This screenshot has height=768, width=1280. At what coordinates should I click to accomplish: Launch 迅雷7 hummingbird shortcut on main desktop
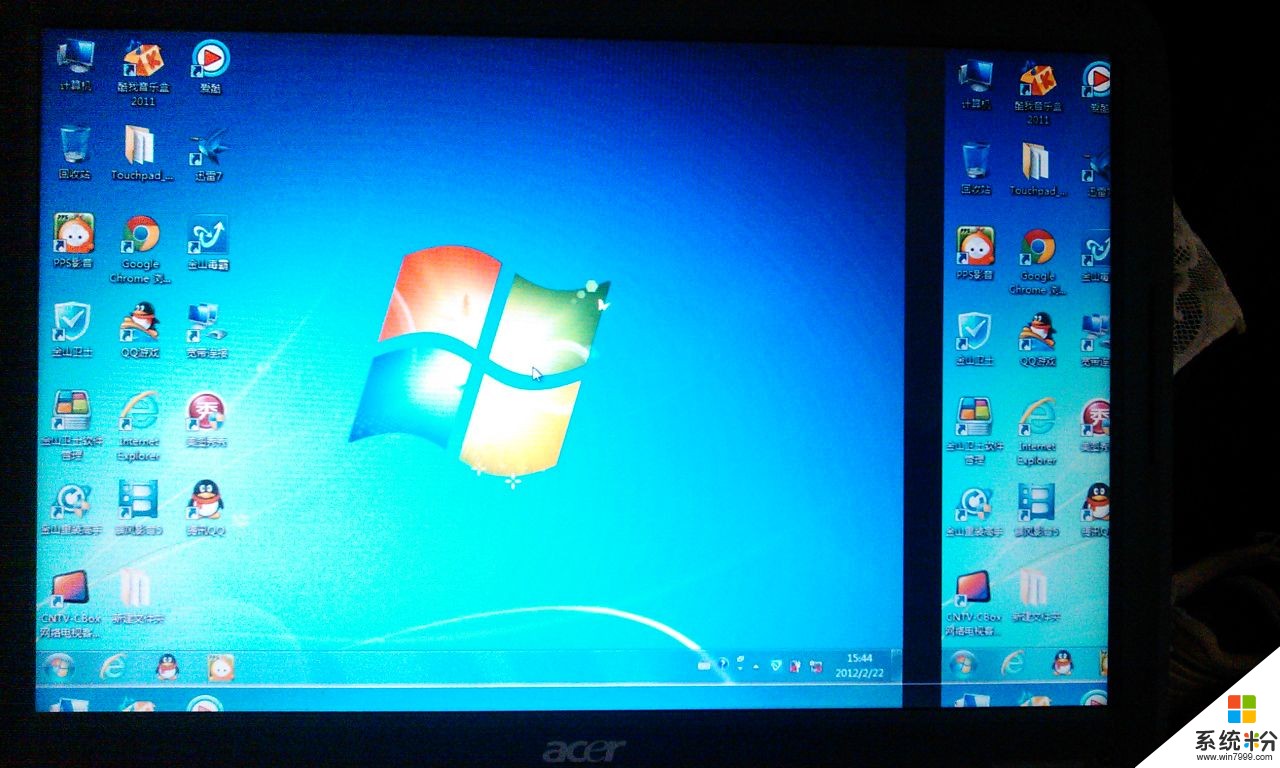tap(209, 155)
